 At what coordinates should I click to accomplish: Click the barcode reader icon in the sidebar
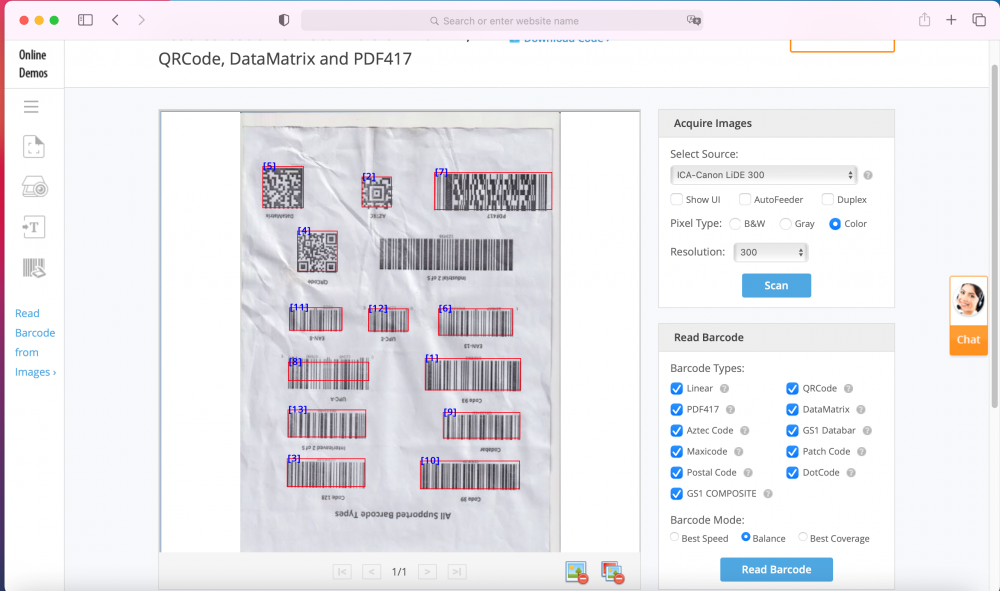click(x=34, y=268)
